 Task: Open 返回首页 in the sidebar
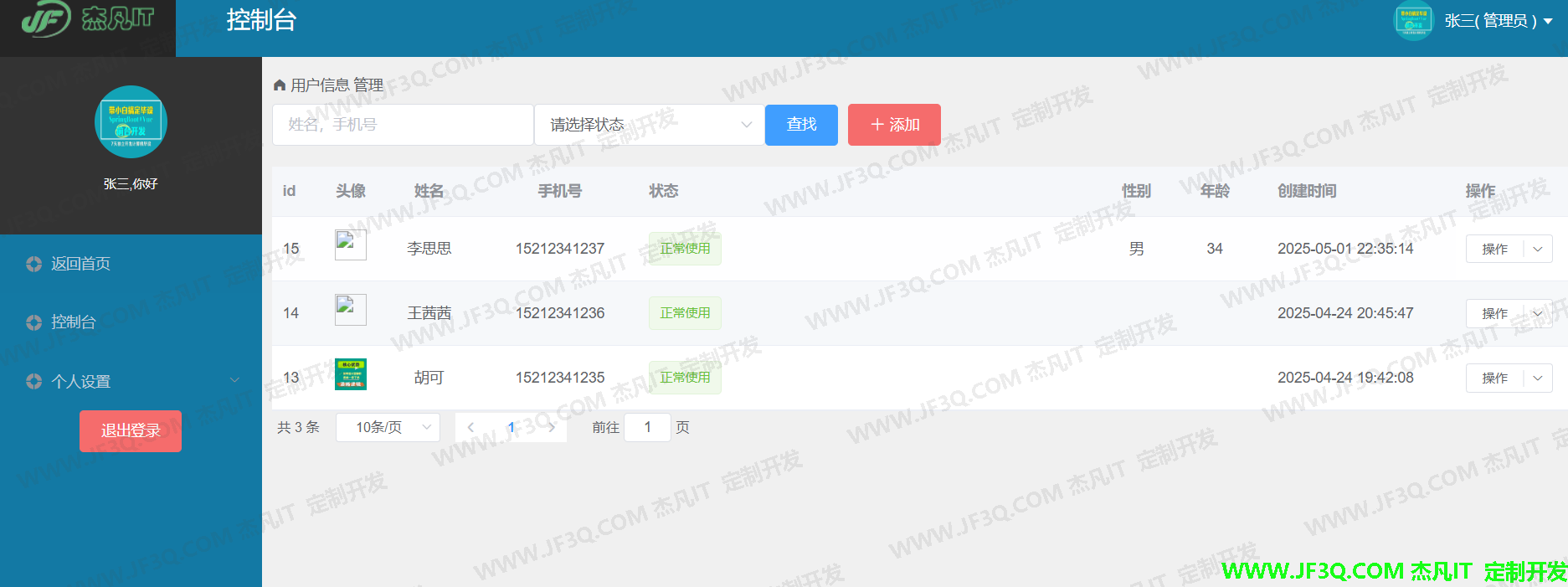coord(80,264)
